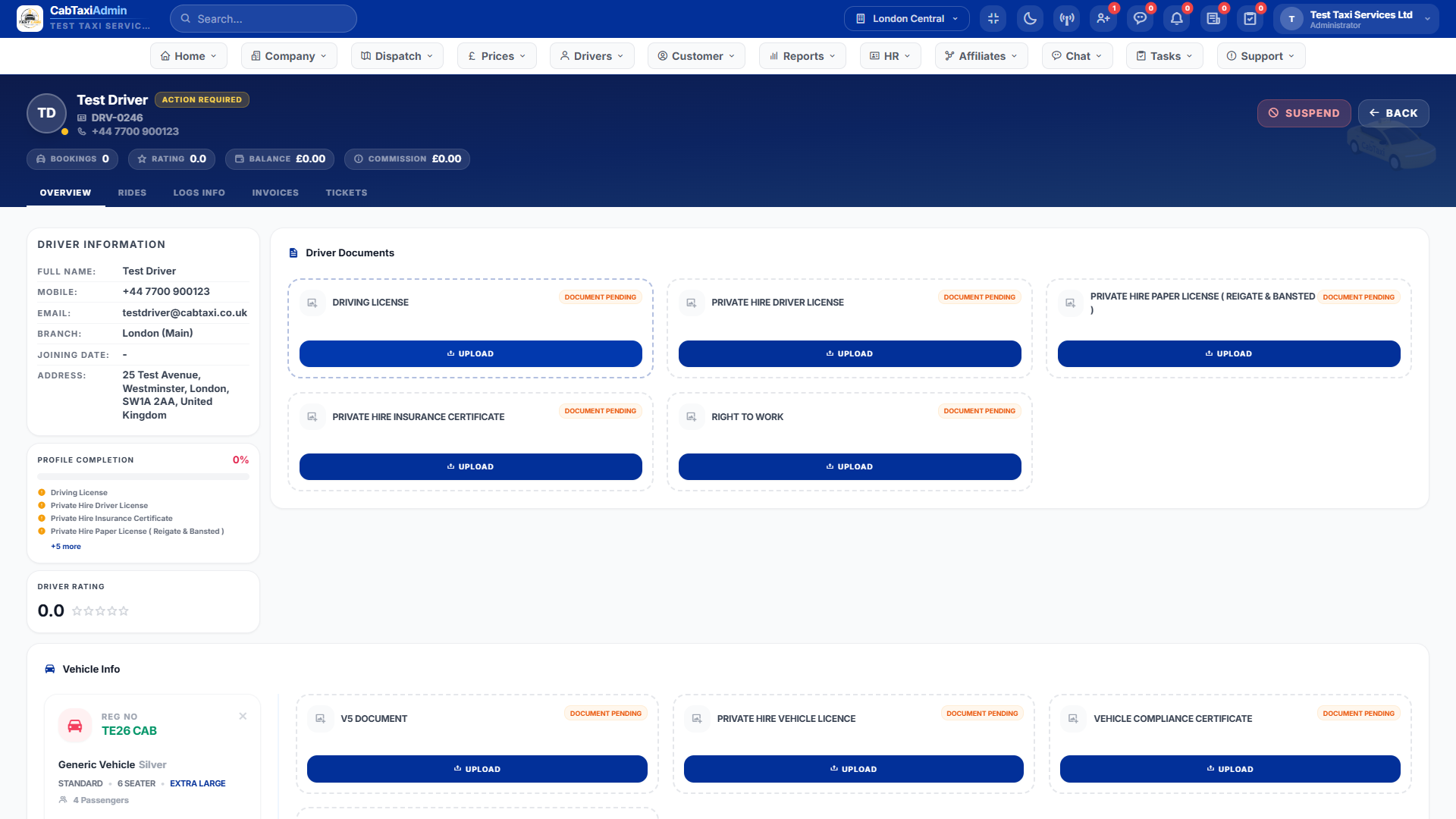Upload the Driving License document
Viewport: 1456px width, 819px height.
(x=471, y=353)
